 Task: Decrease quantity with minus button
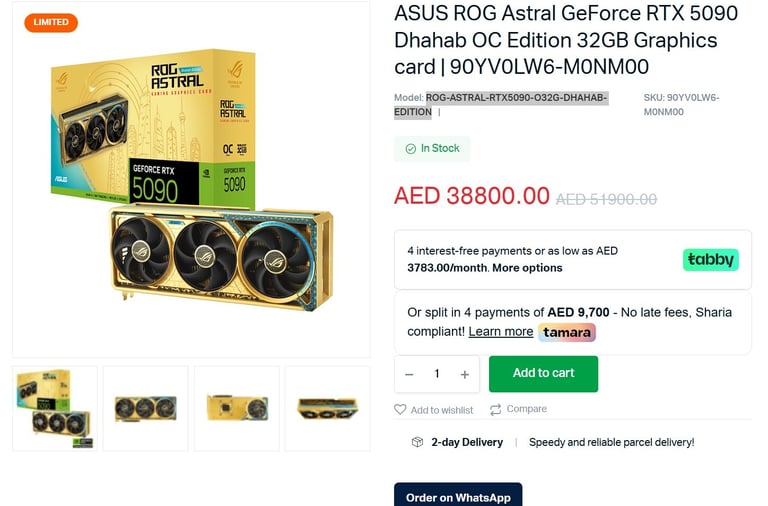pyautogui.click(x=409, y=375)
